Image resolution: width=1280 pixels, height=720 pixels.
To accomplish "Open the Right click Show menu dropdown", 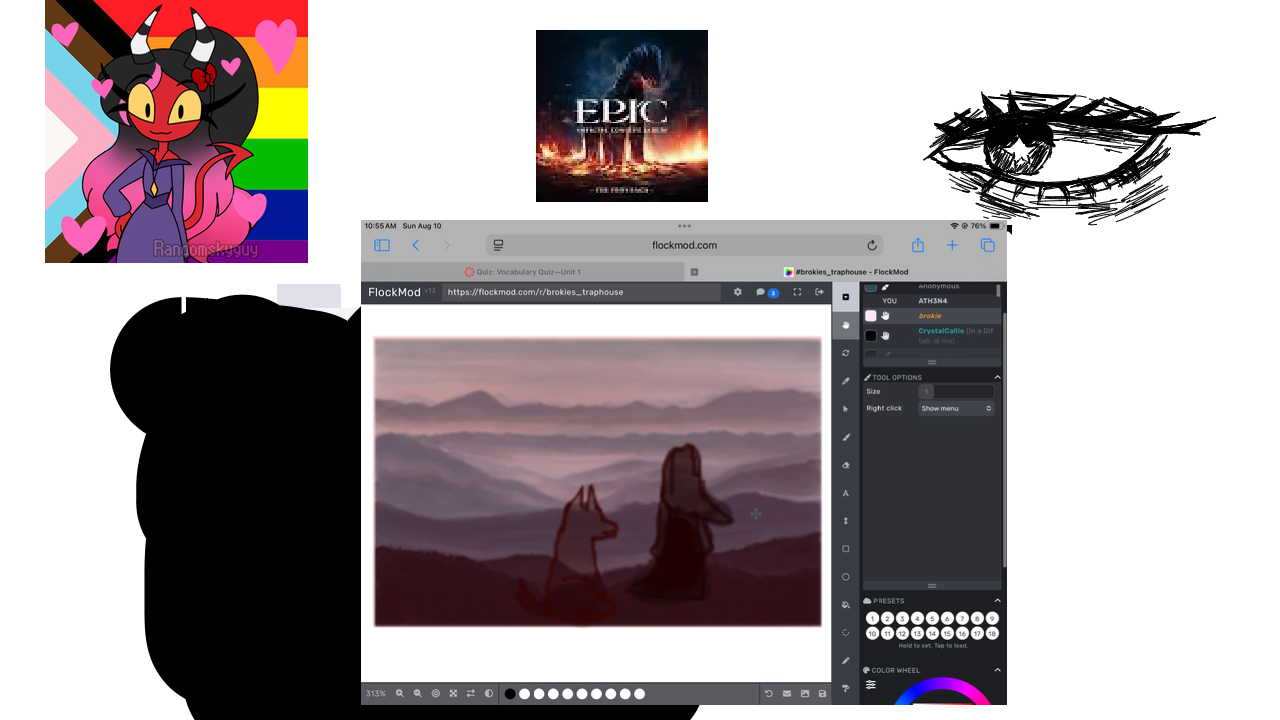I will (956, 408).
